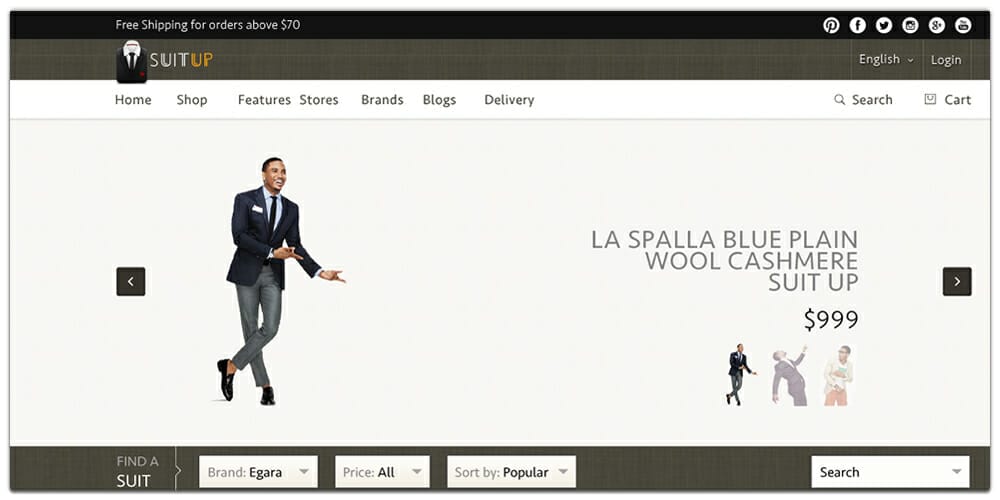1000x500 pixels.
Task: Click the Google Plus icon
Action: [937, 25]
